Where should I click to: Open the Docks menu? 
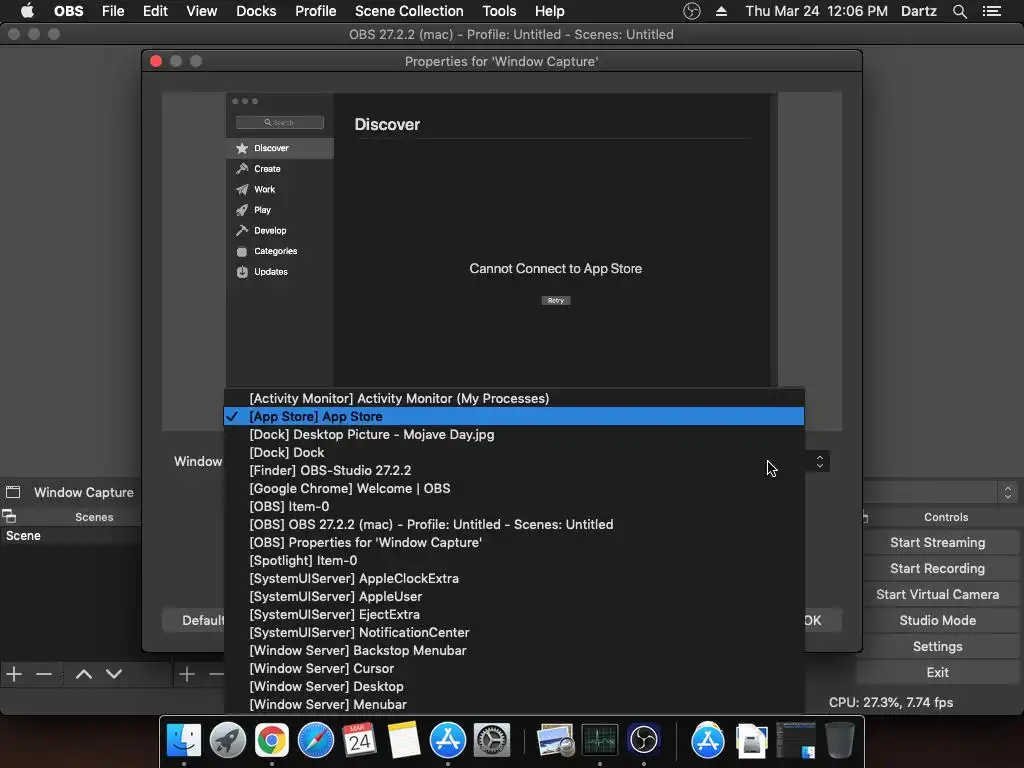click(x=256, y=11)
